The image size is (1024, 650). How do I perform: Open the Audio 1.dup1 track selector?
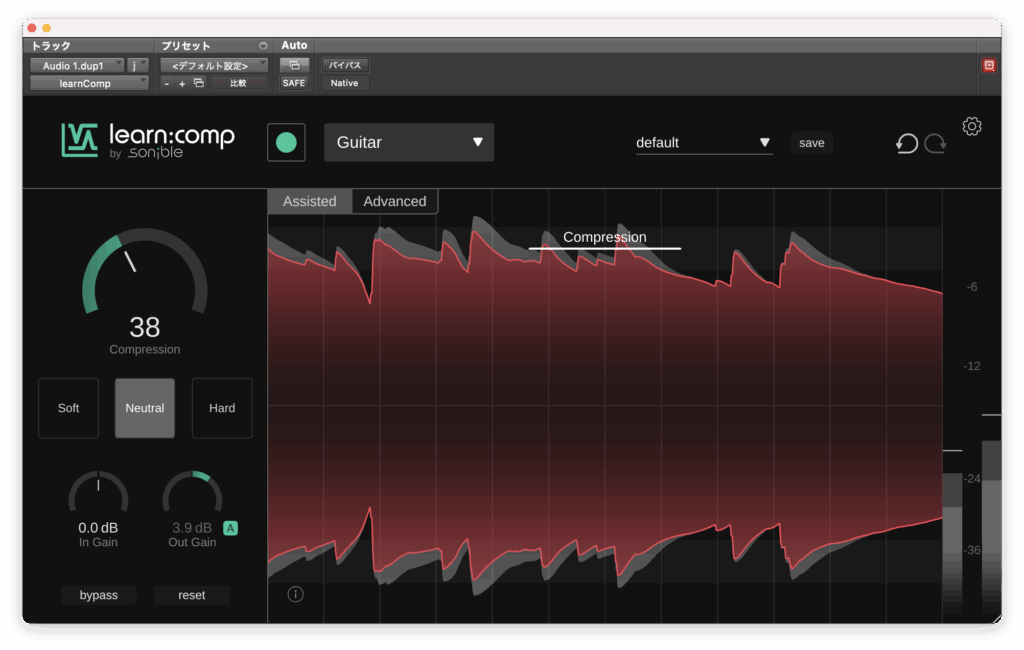click(x=77, y=65)
